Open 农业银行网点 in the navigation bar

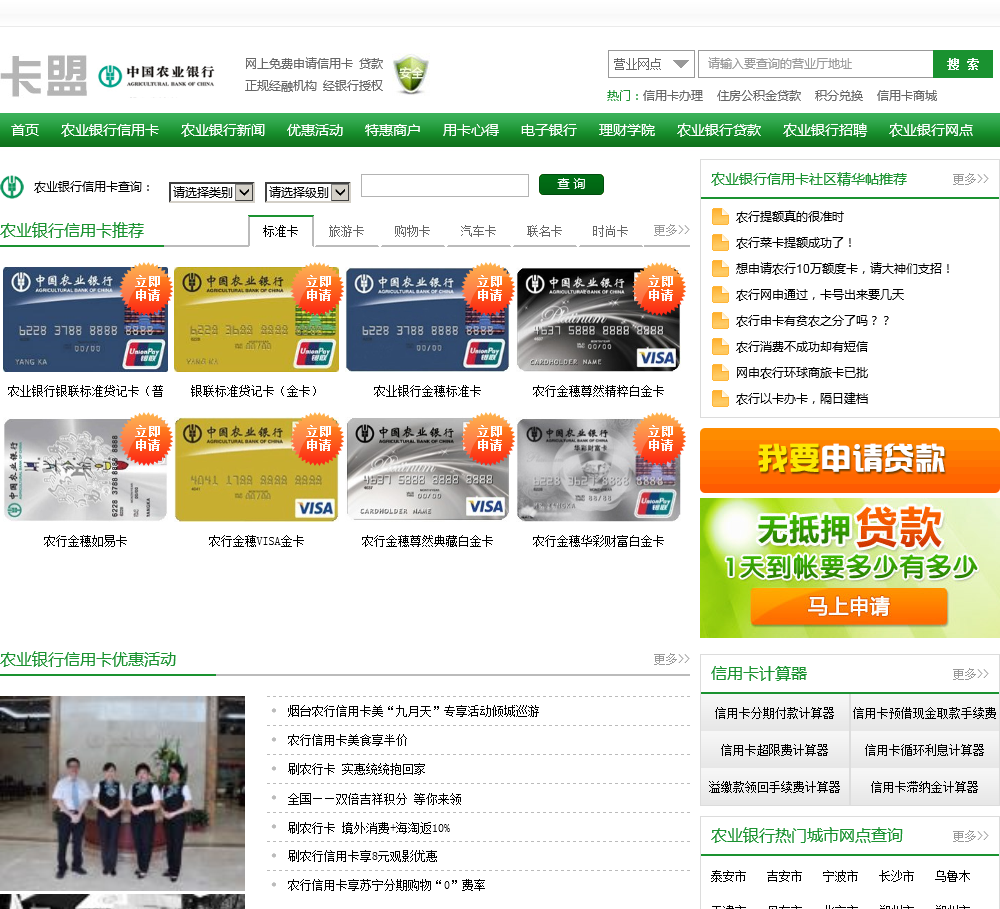point(931,130)
